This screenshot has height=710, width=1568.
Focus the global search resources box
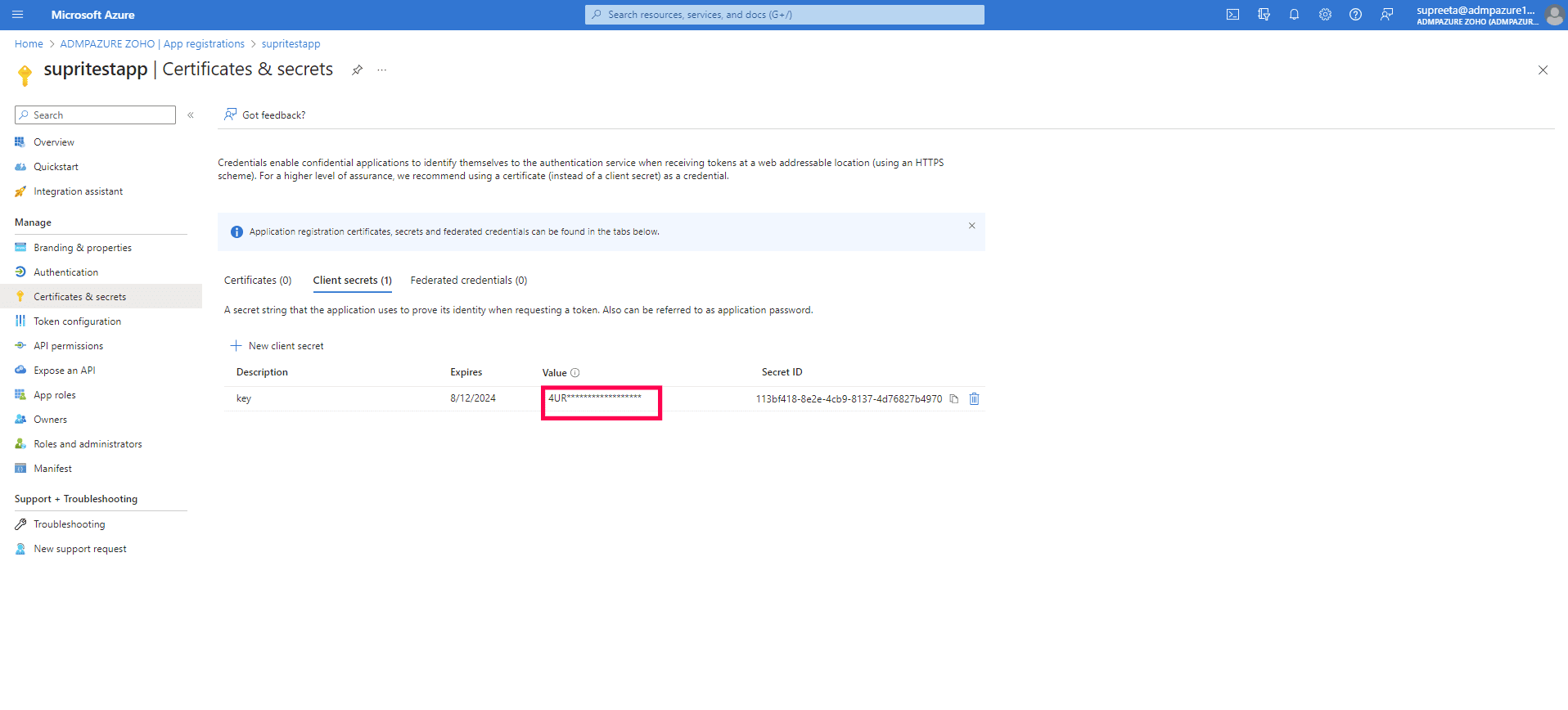coord(785,15)
